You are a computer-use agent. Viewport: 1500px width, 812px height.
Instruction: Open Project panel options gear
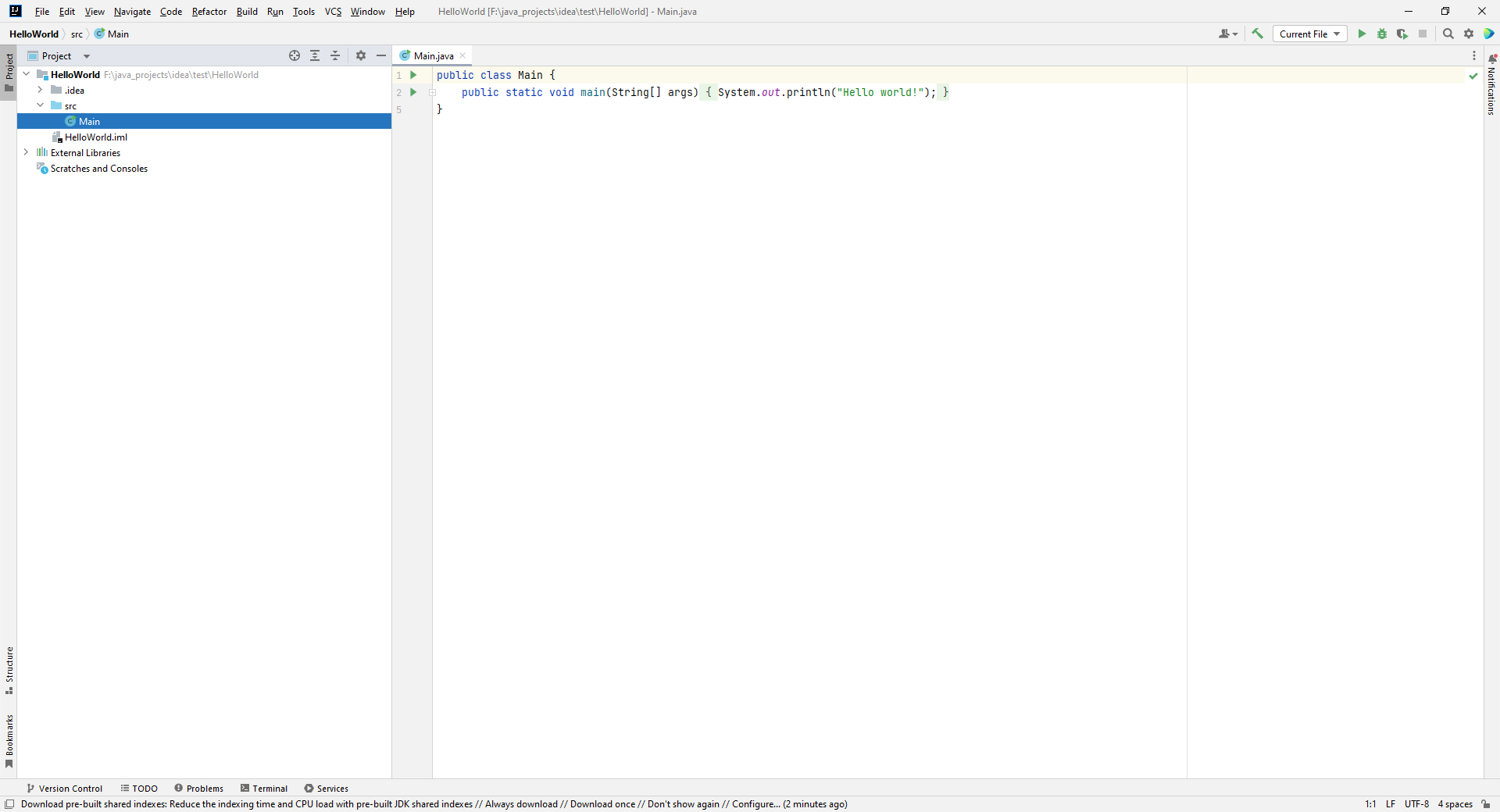click(x=361, y=55)
